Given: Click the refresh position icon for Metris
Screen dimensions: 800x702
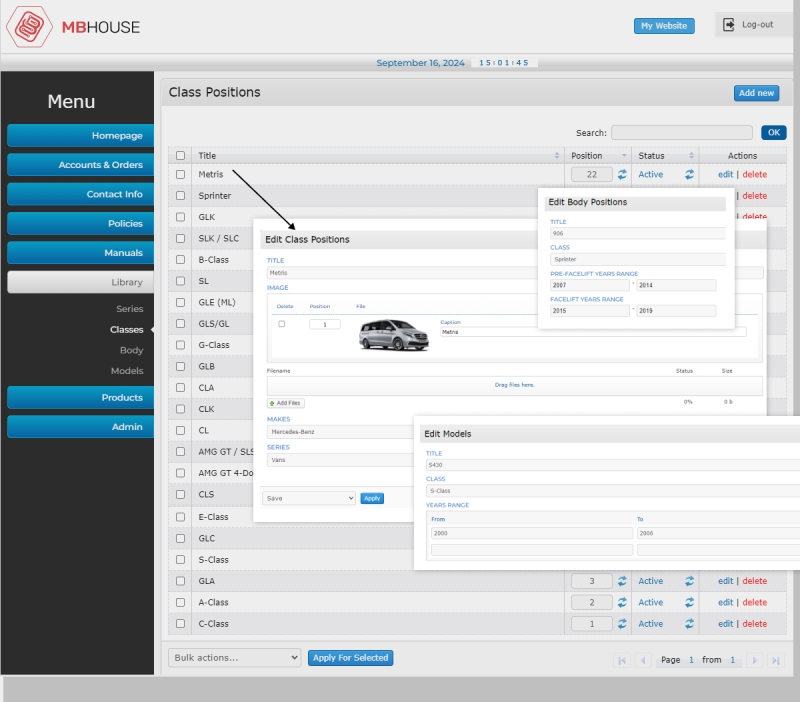Looking at the screenshot, I should pos(622,174).
